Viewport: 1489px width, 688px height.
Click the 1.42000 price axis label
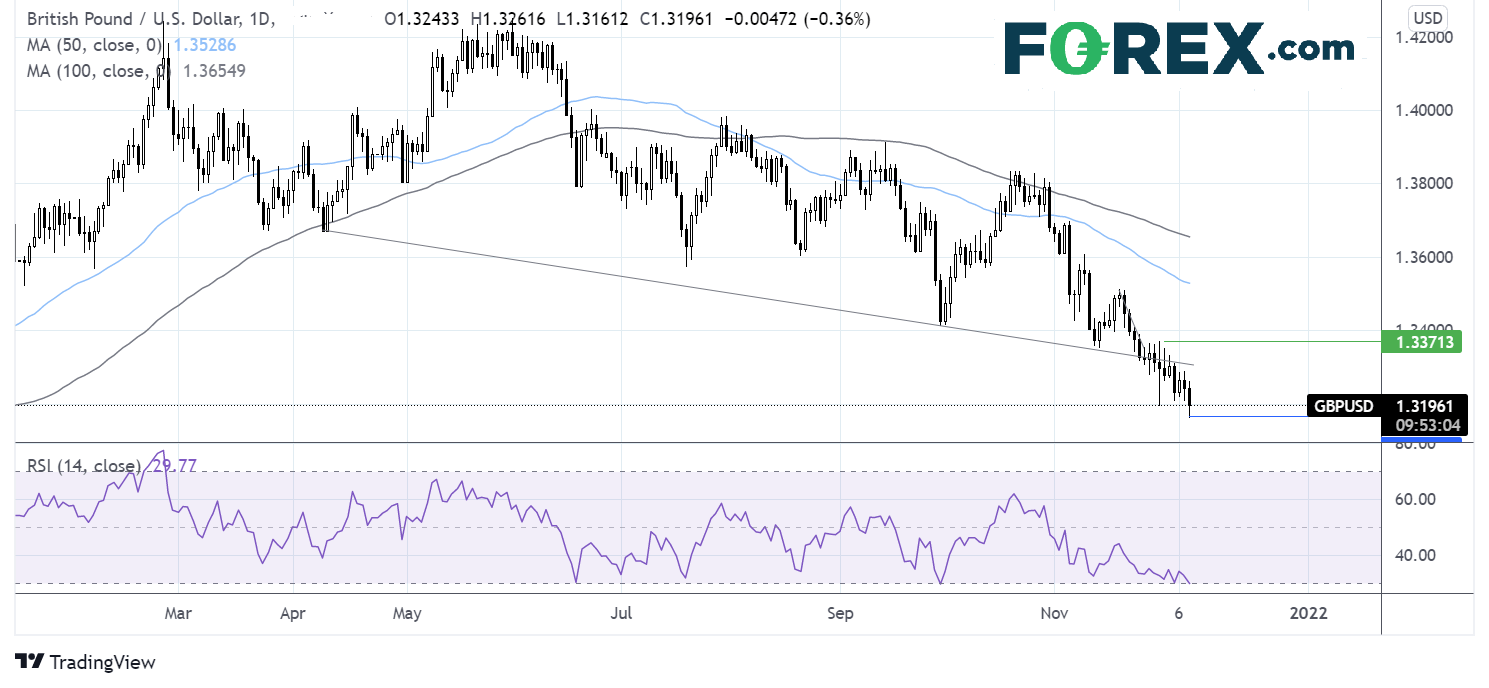coord(1419,38)
